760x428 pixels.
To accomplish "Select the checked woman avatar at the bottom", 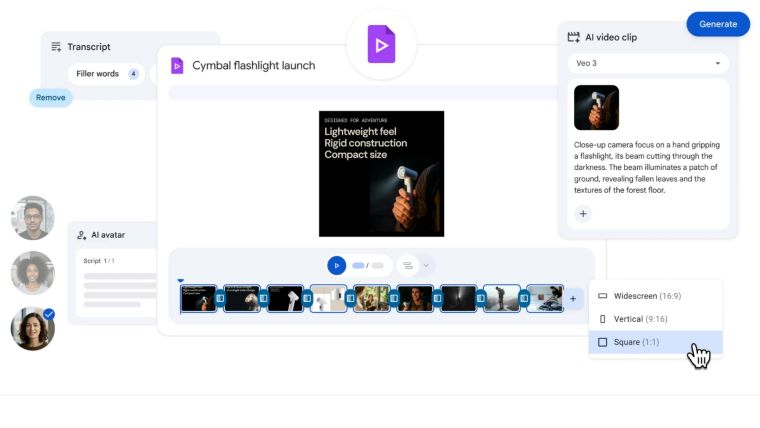I will 32,328.
